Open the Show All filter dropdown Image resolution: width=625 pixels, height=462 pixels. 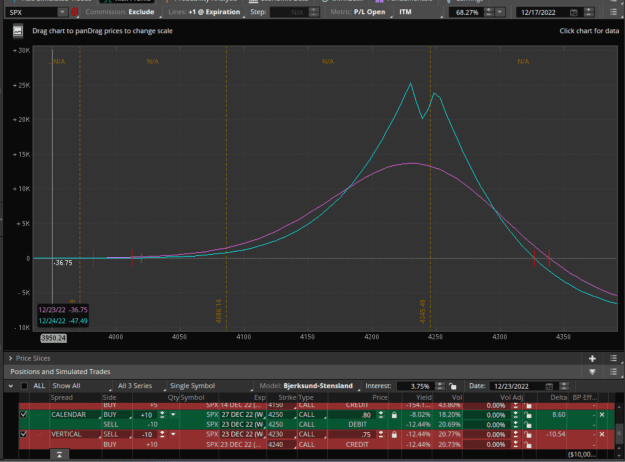coord(81,386)
